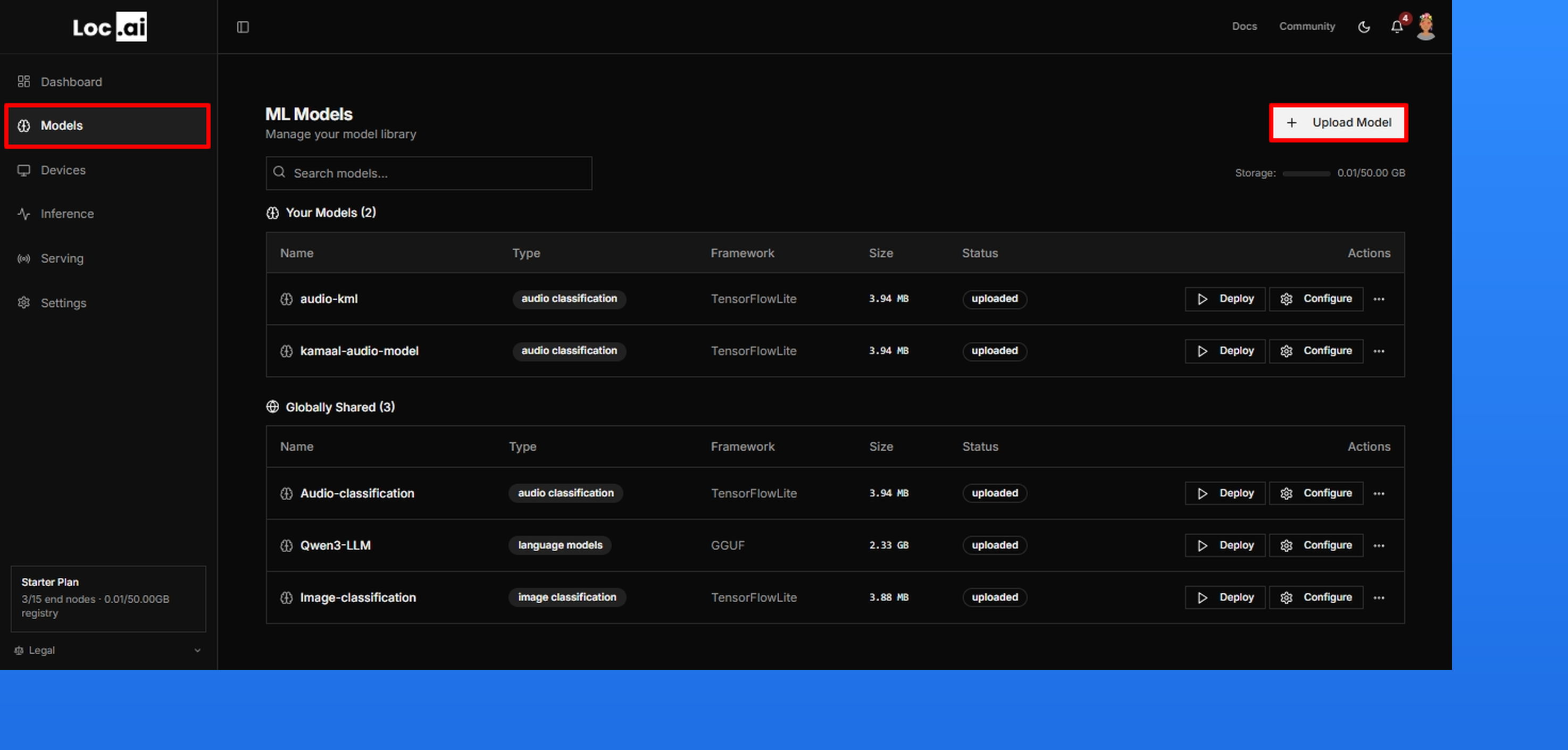Open more options for kamaal-audio-model

click(1379, 351)
